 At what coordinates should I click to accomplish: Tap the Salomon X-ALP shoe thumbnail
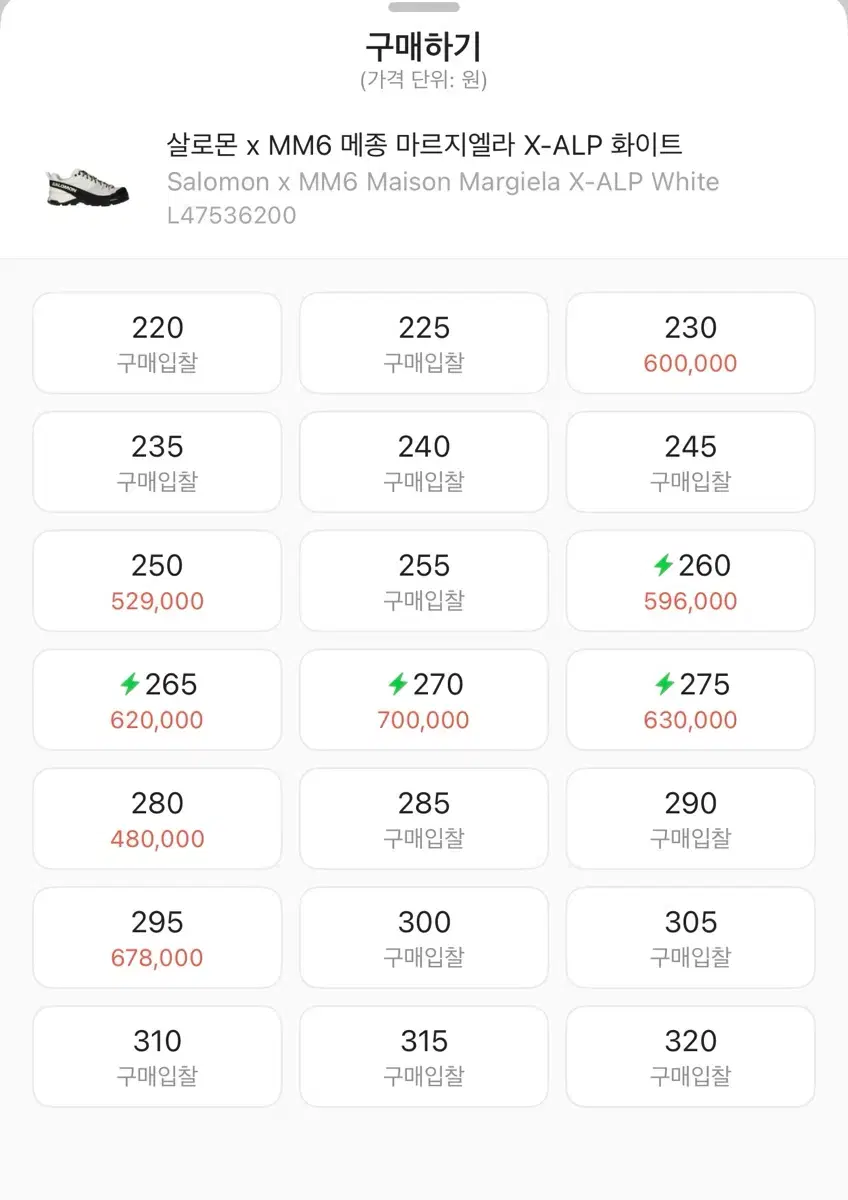point(89,185)
